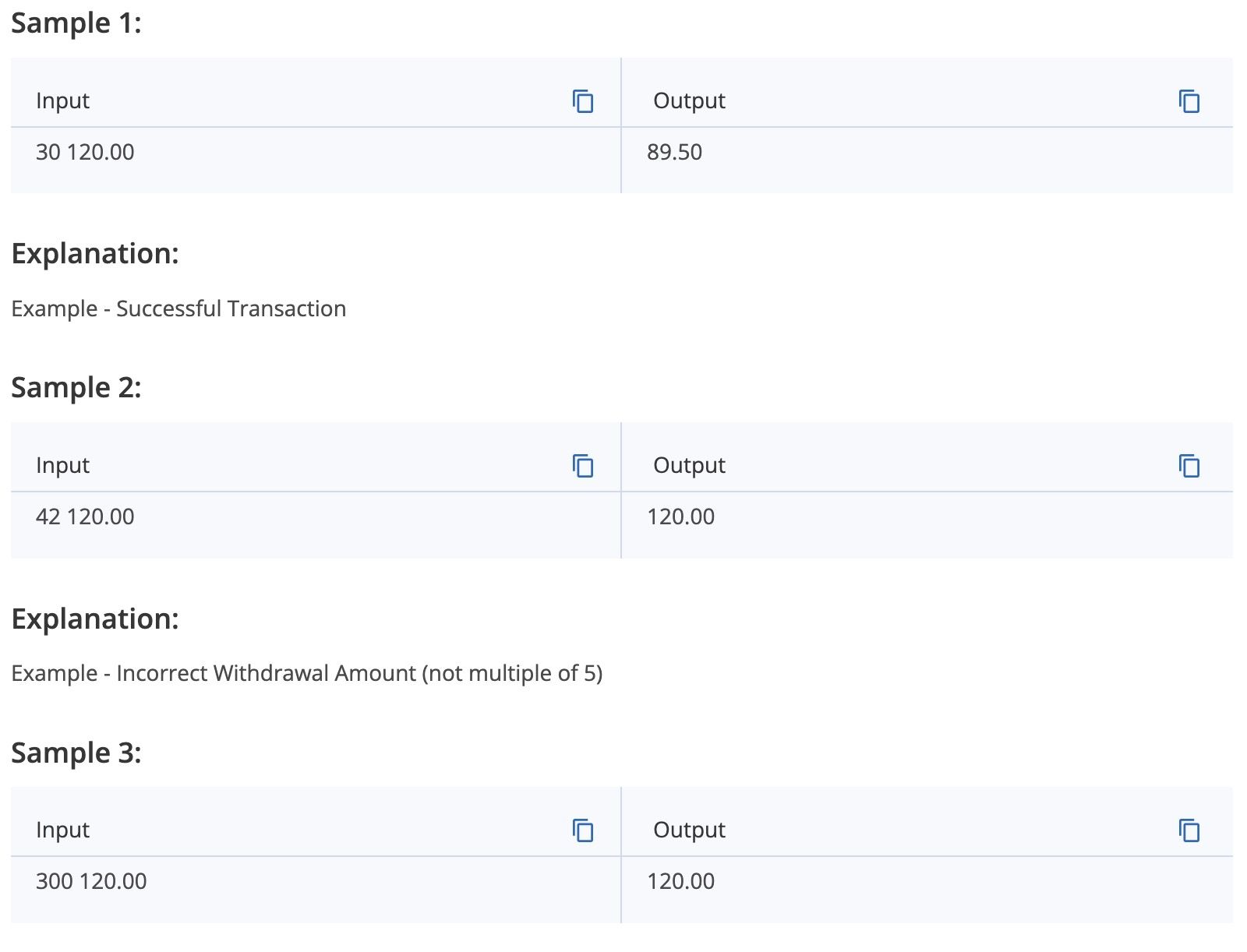Click the Sample 2 input value 42 120.00

(85, 517)
